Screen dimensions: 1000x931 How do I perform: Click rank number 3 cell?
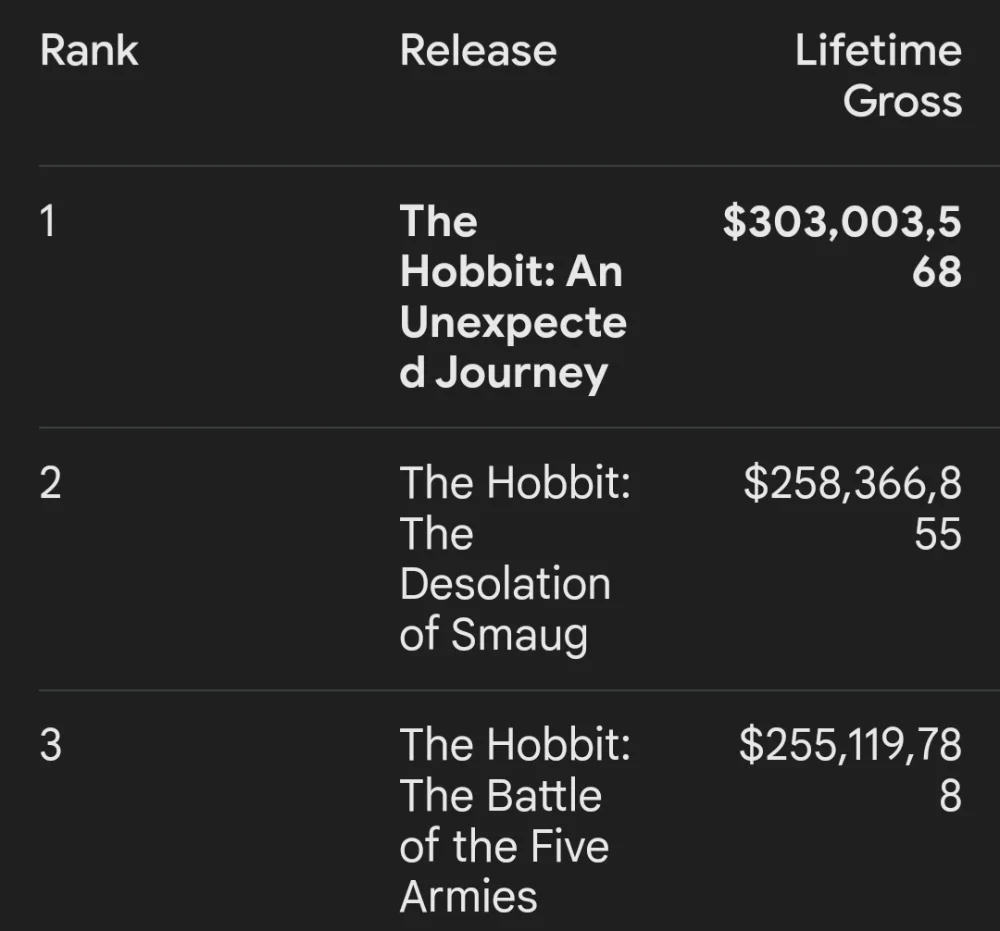[50, 744]
